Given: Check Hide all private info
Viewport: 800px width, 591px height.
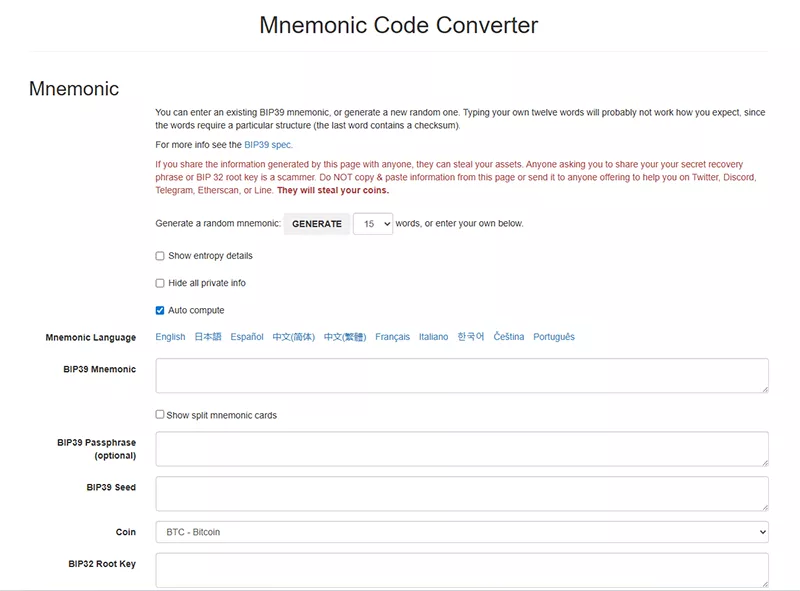Looking at the screenshot, I should click(x=160, y=283).
